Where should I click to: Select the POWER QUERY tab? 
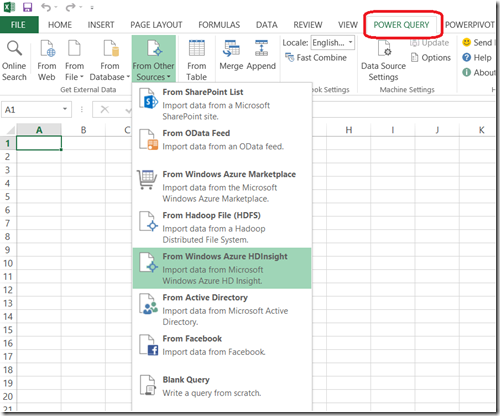[x=401, y=25]
